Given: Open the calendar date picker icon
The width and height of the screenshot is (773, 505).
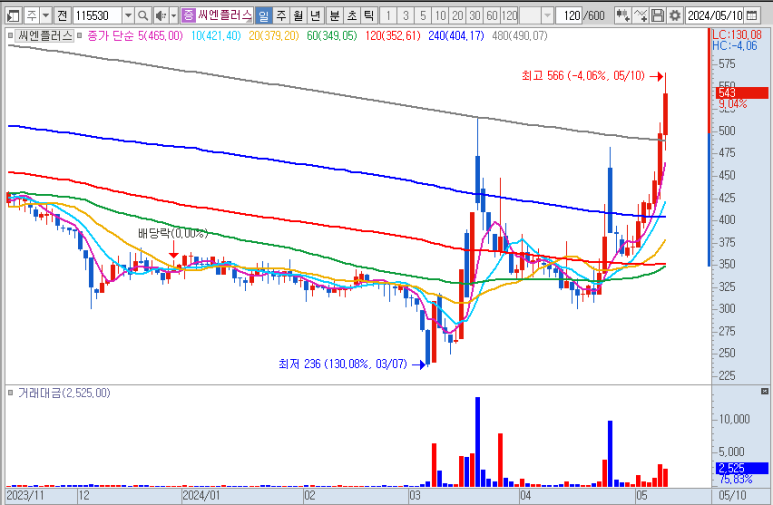Looking at the screenshot, I should [x=751, y=16].
